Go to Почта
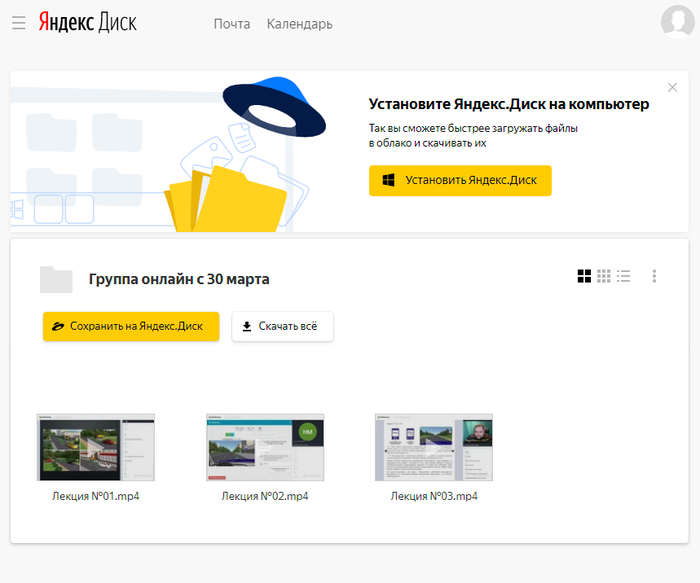This screenshot has height=583, width=700. click(232, 24)
